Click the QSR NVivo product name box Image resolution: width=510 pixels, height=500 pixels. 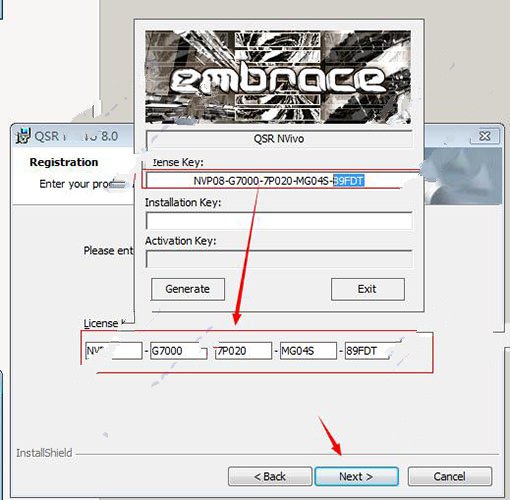279,139
